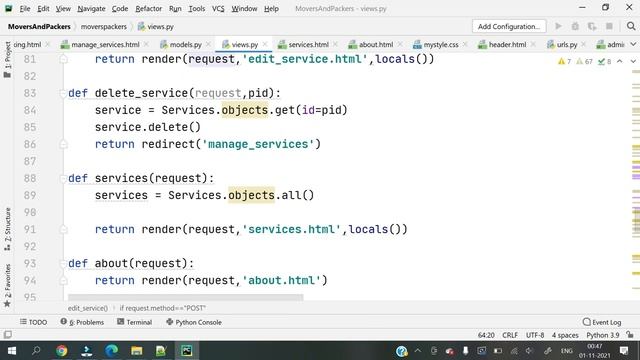
Task: Open the Edit menu
Action: (43, 8)
